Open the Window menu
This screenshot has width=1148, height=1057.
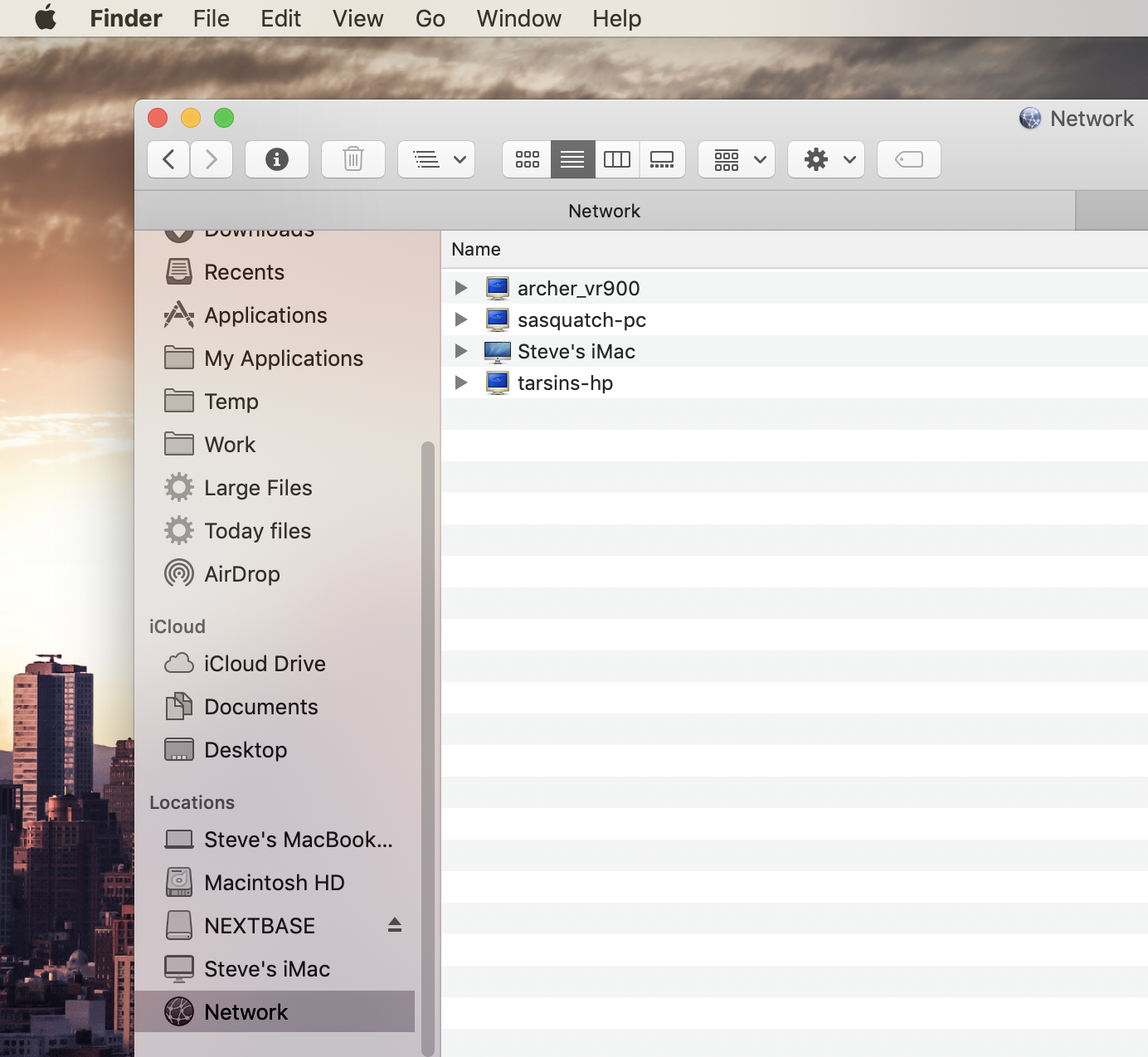click(519, 18)
